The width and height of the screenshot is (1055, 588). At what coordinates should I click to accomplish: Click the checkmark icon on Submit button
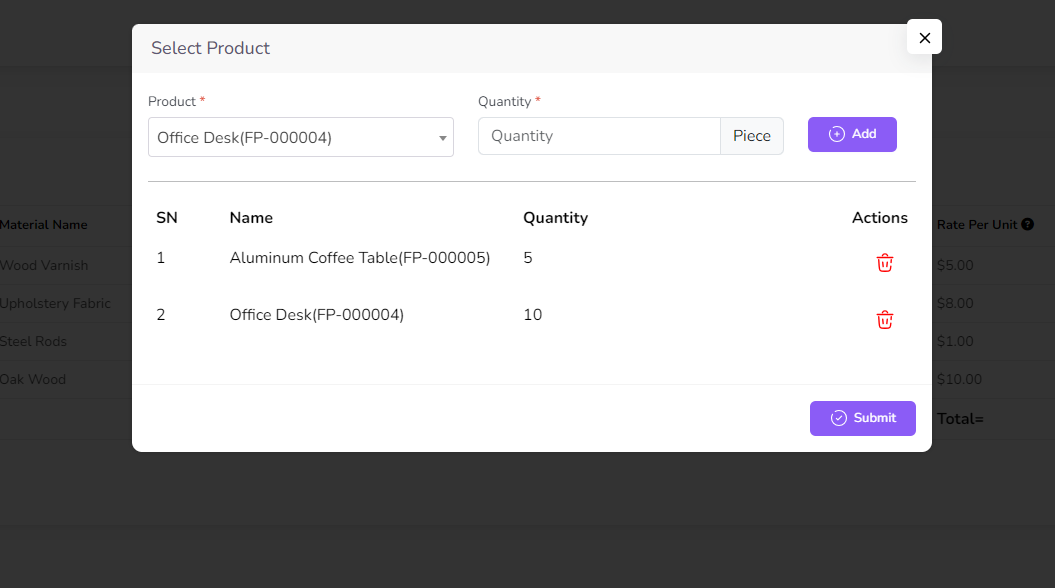839,418
